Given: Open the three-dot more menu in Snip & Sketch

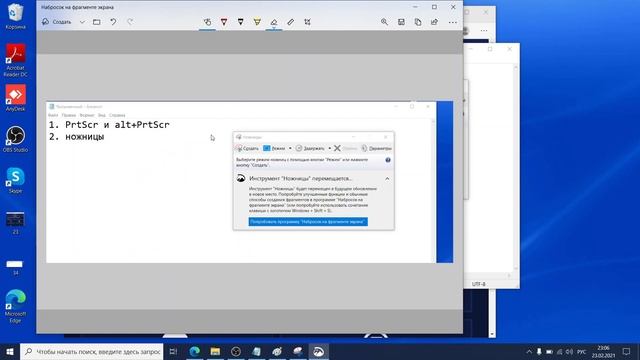Looking at the screenshot, I should (453, 22).
